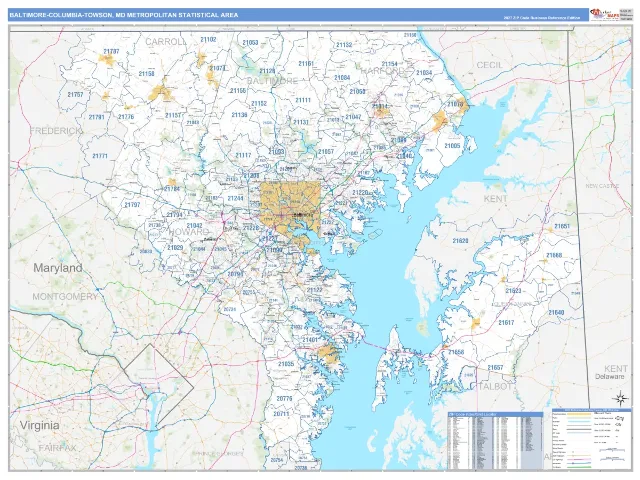Select ZIP code 21047 label

pyautogui.click(x=353, y=117)
